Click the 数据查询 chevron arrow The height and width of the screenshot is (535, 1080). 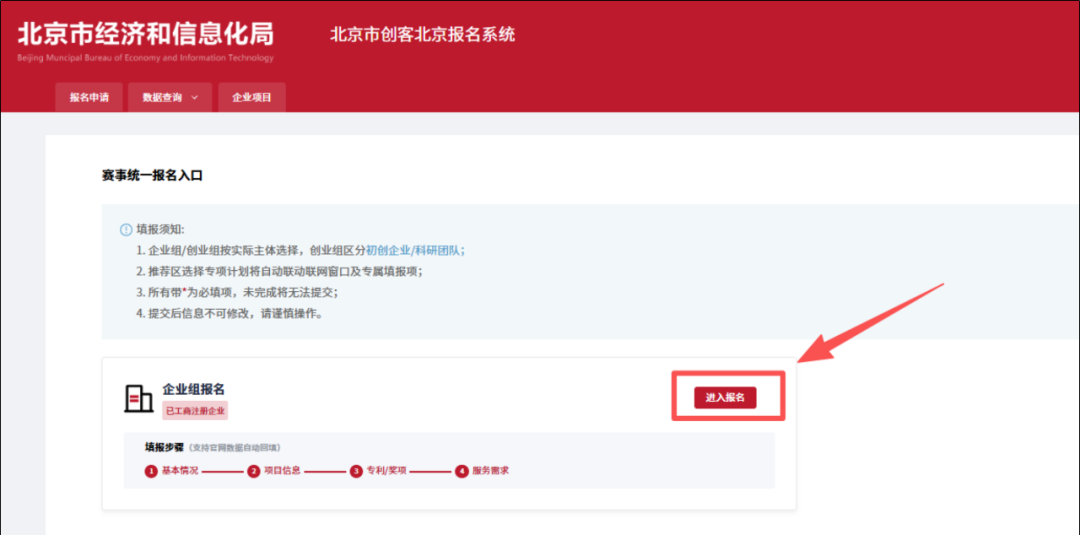click(x=194, y=98)
